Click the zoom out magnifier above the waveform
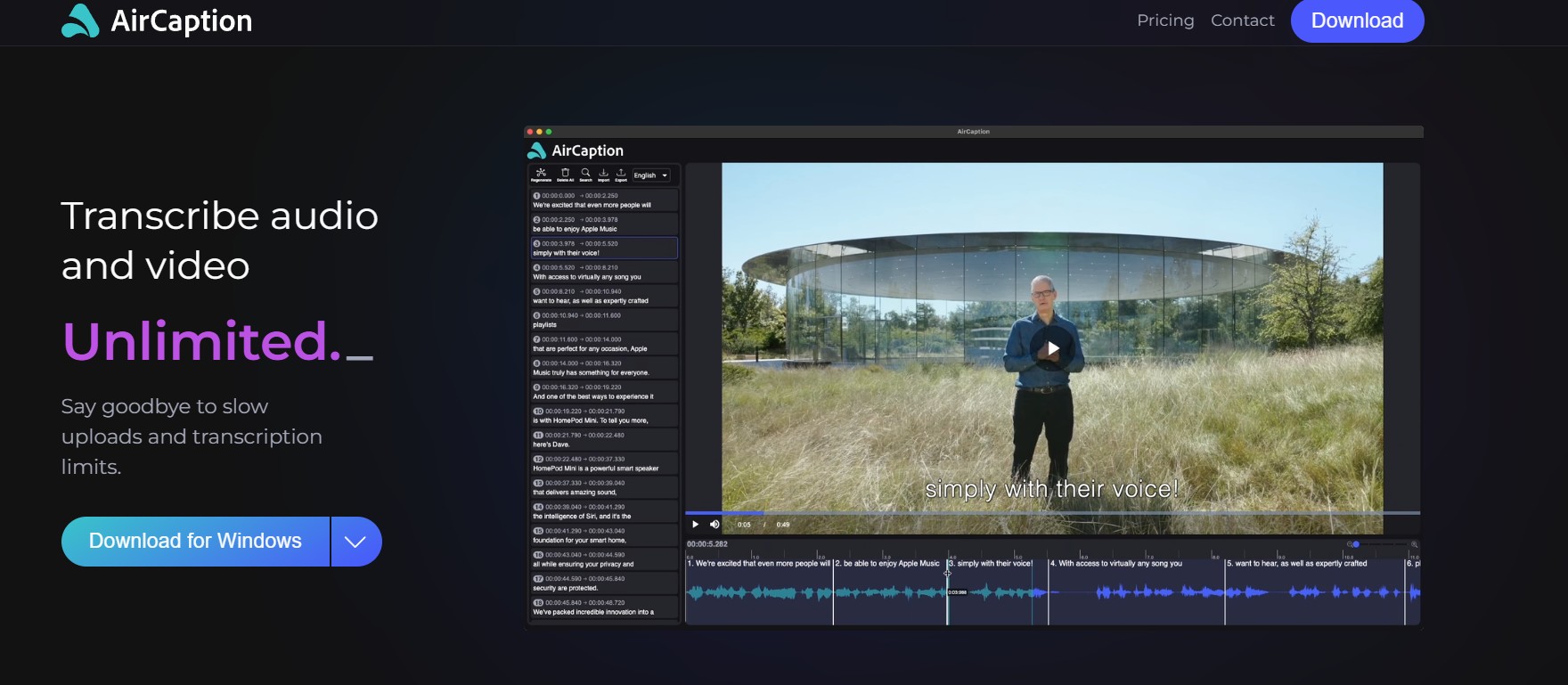Screen dimensions: 1568x685 pyautogui.click(x=1350, y=544)
